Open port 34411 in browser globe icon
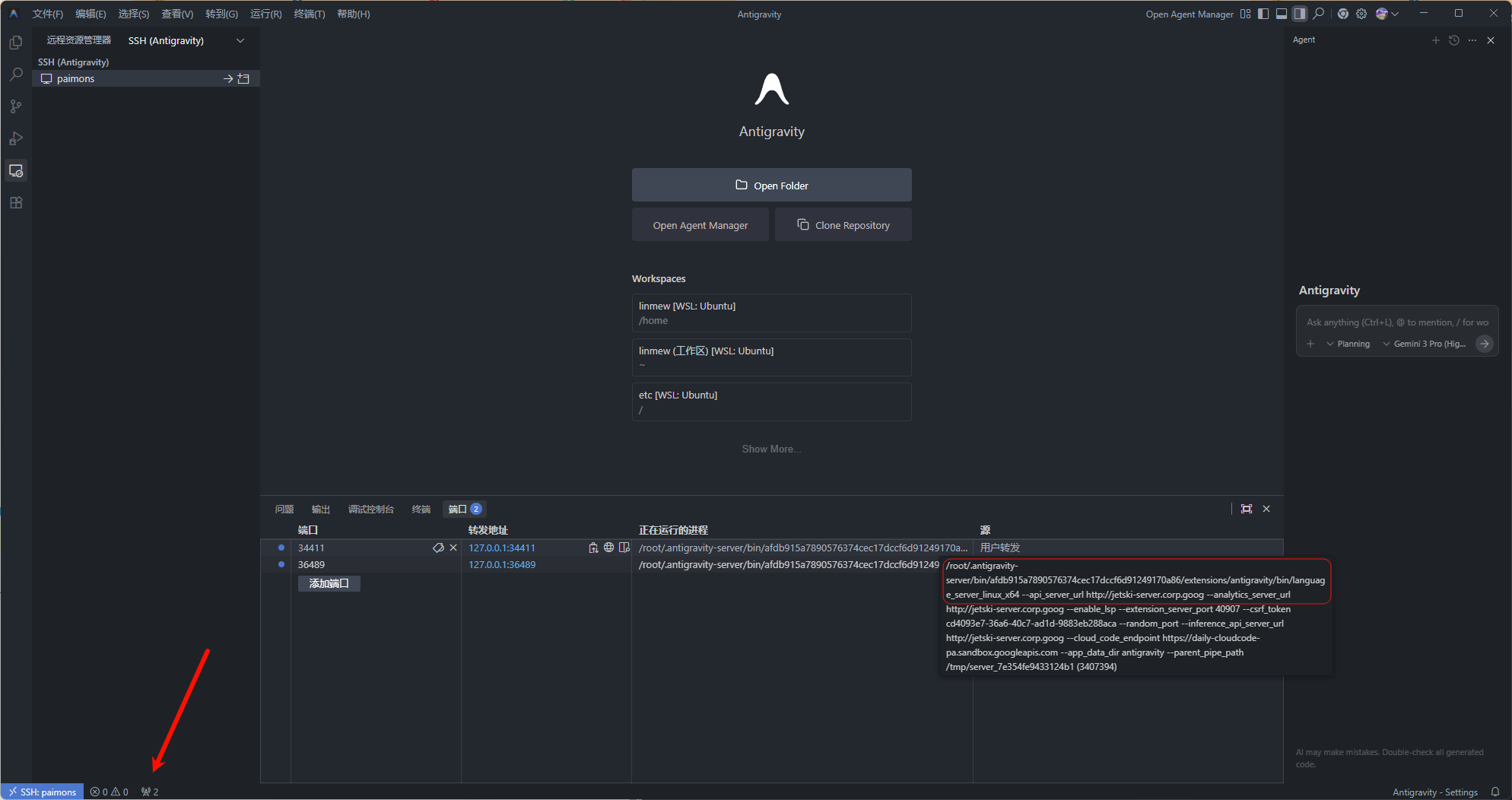Image resolution: width=1512 pixels, height=800 pixels. pos(608,548)
